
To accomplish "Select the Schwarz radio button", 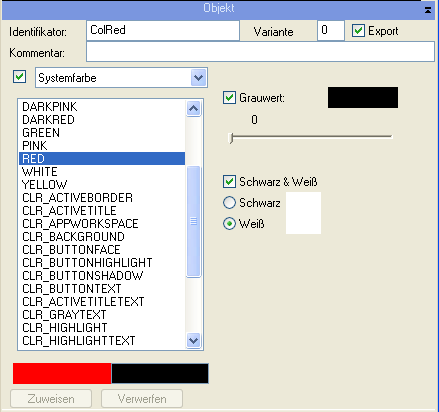I will pos(229,202).
